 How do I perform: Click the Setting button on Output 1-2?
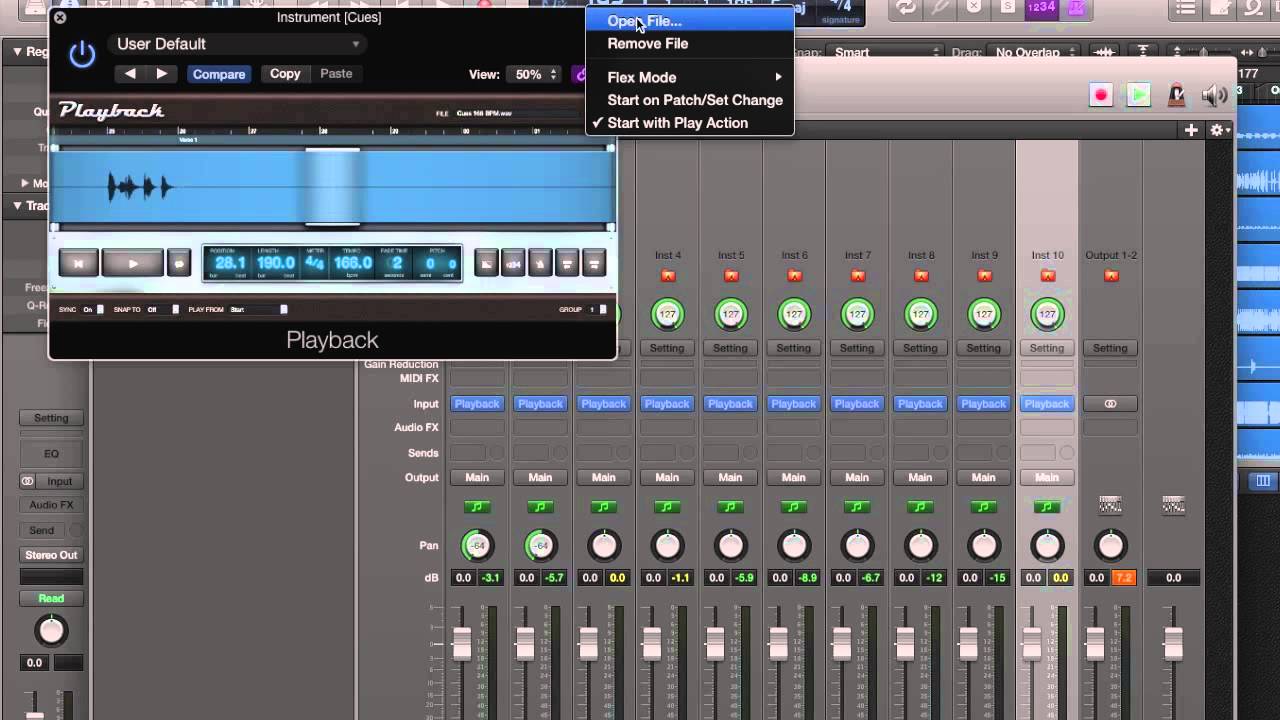(1110, 348)
